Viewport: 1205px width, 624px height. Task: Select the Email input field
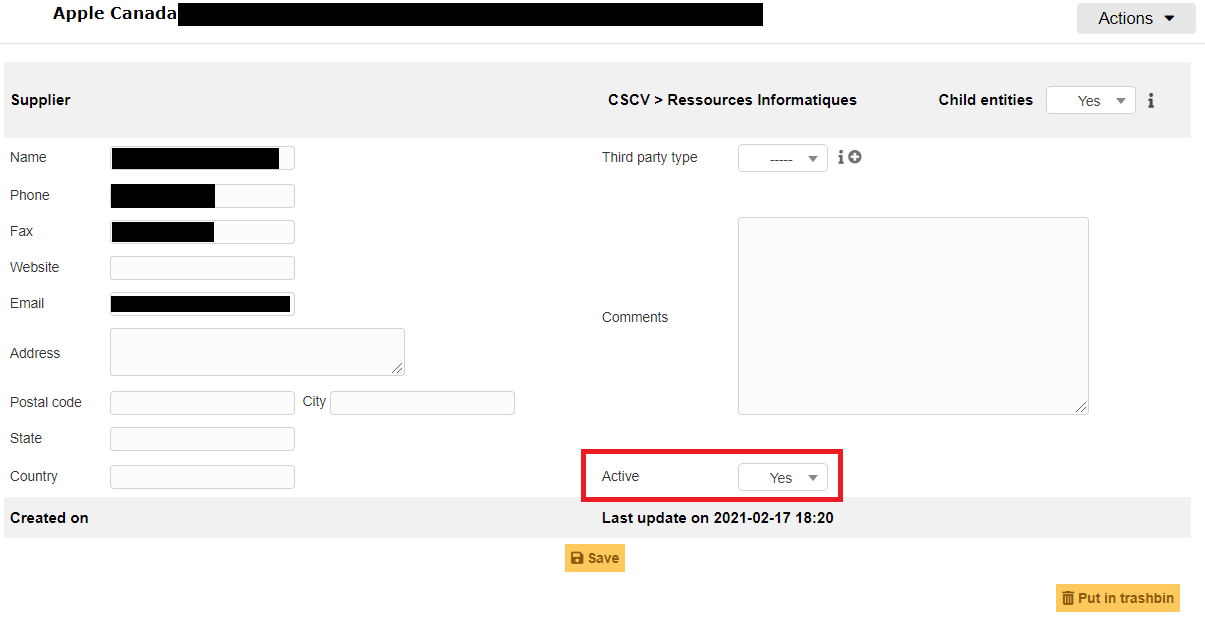click(x=202, y=304)
